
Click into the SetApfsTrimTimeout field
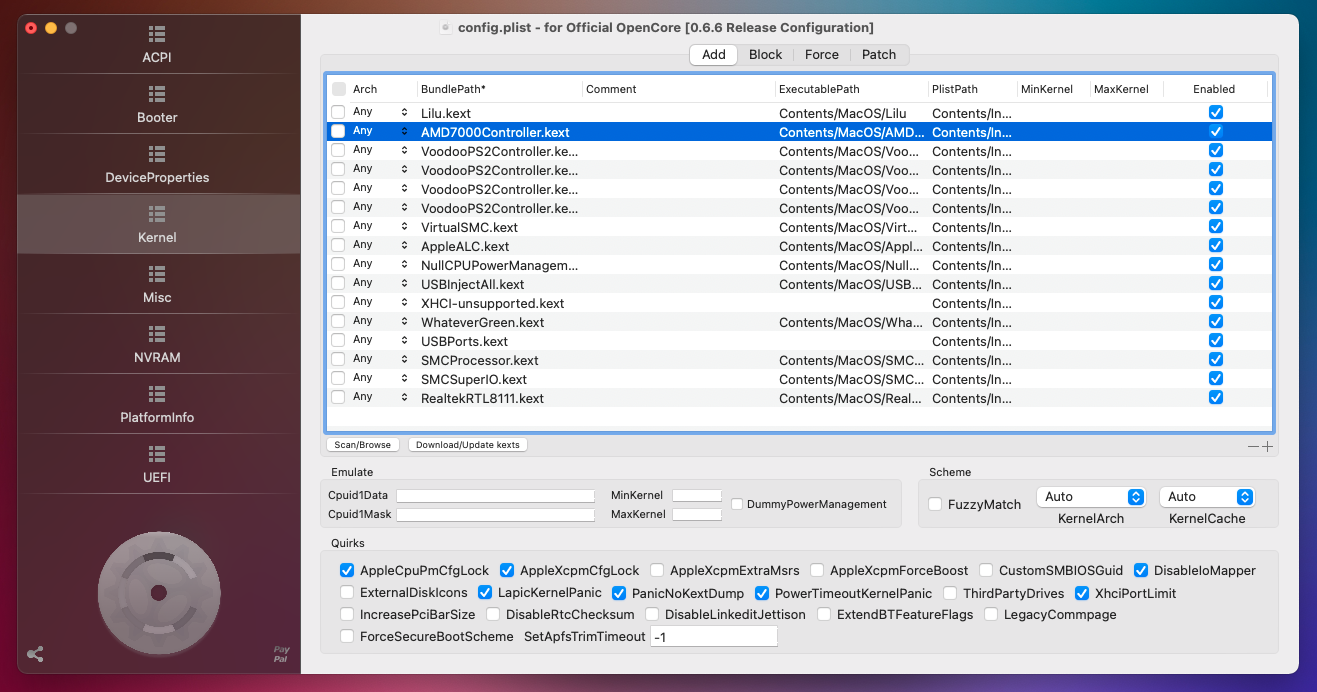713,637
